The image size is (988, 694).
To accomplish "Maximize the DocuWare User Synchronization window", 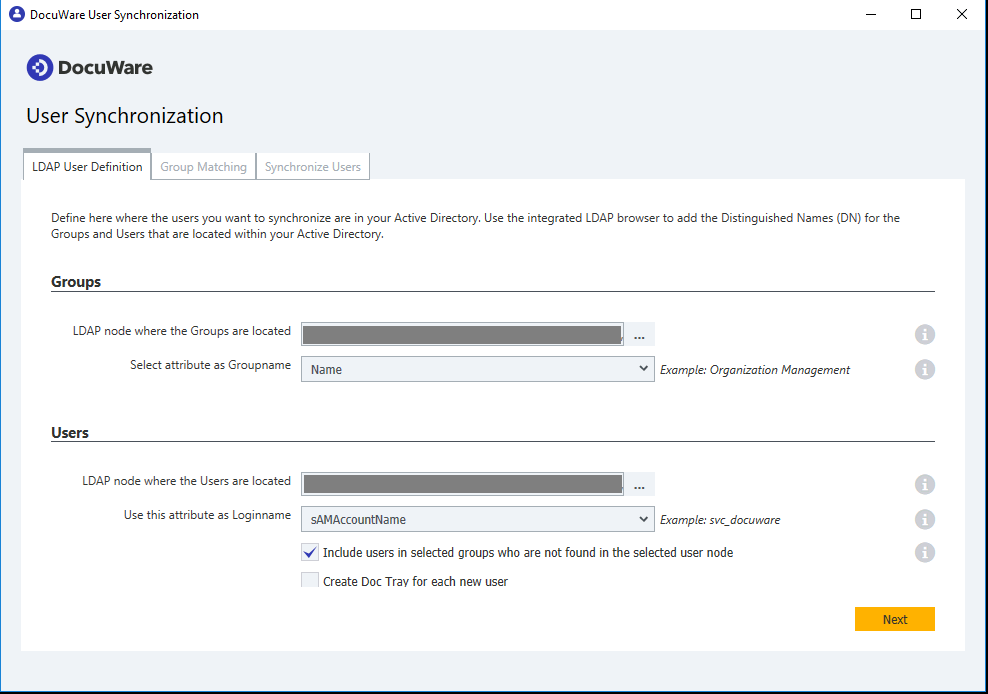I will click(915, 14).
